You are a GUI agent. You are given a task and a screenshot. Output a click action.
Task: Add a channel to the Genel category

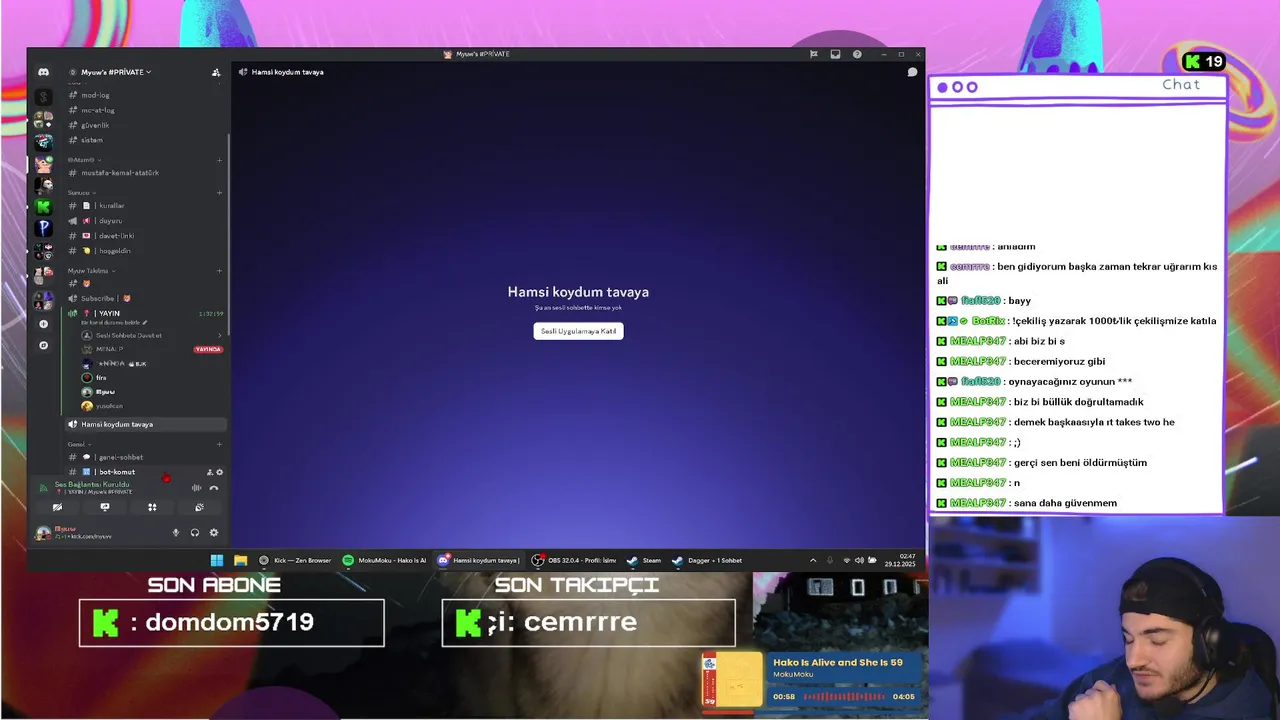coord(220,444)
